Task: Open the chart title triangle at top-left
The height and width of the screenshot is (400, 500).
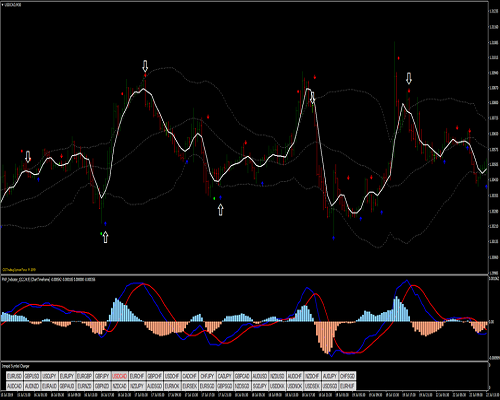Action: [x=3, y=5]
